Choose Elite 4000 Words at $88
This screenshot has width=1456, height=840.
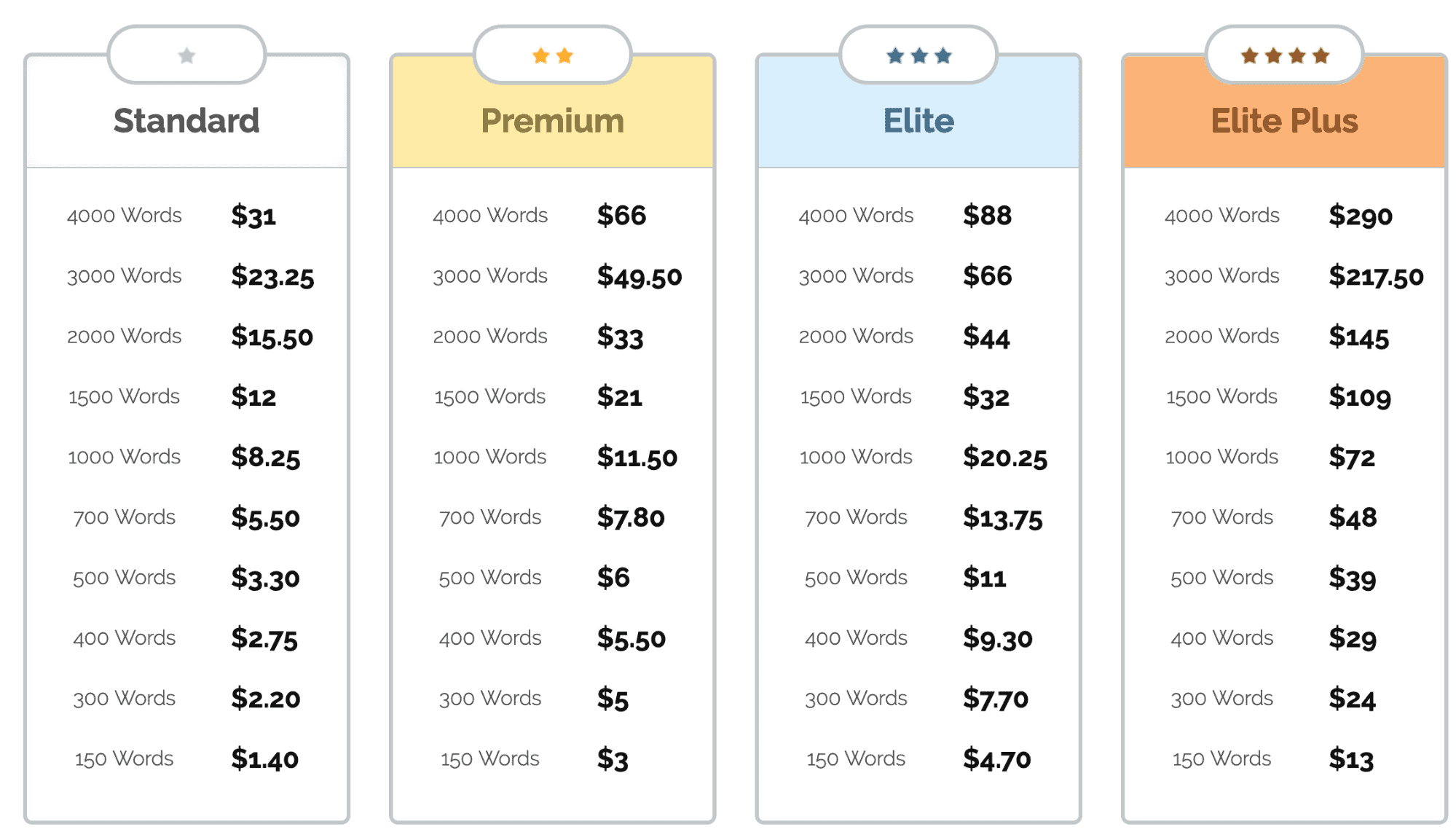point(987,216)
